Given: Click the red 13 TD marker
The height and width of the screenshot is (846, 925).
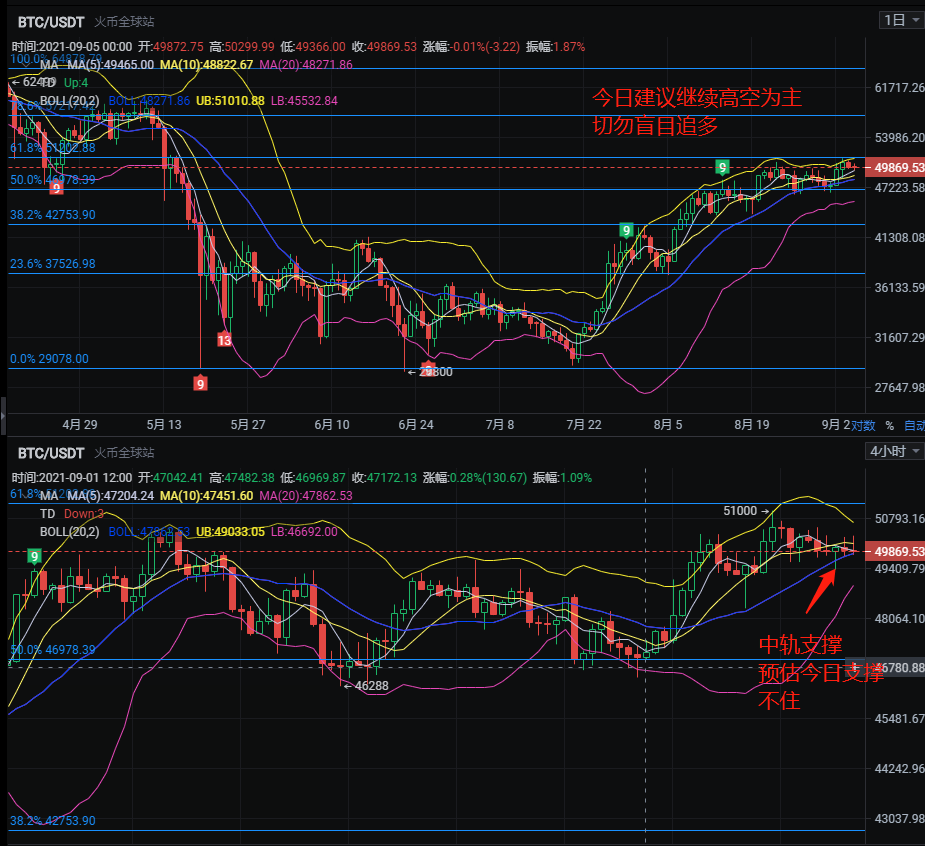Looking at the screenshot, I should (225, 340).
